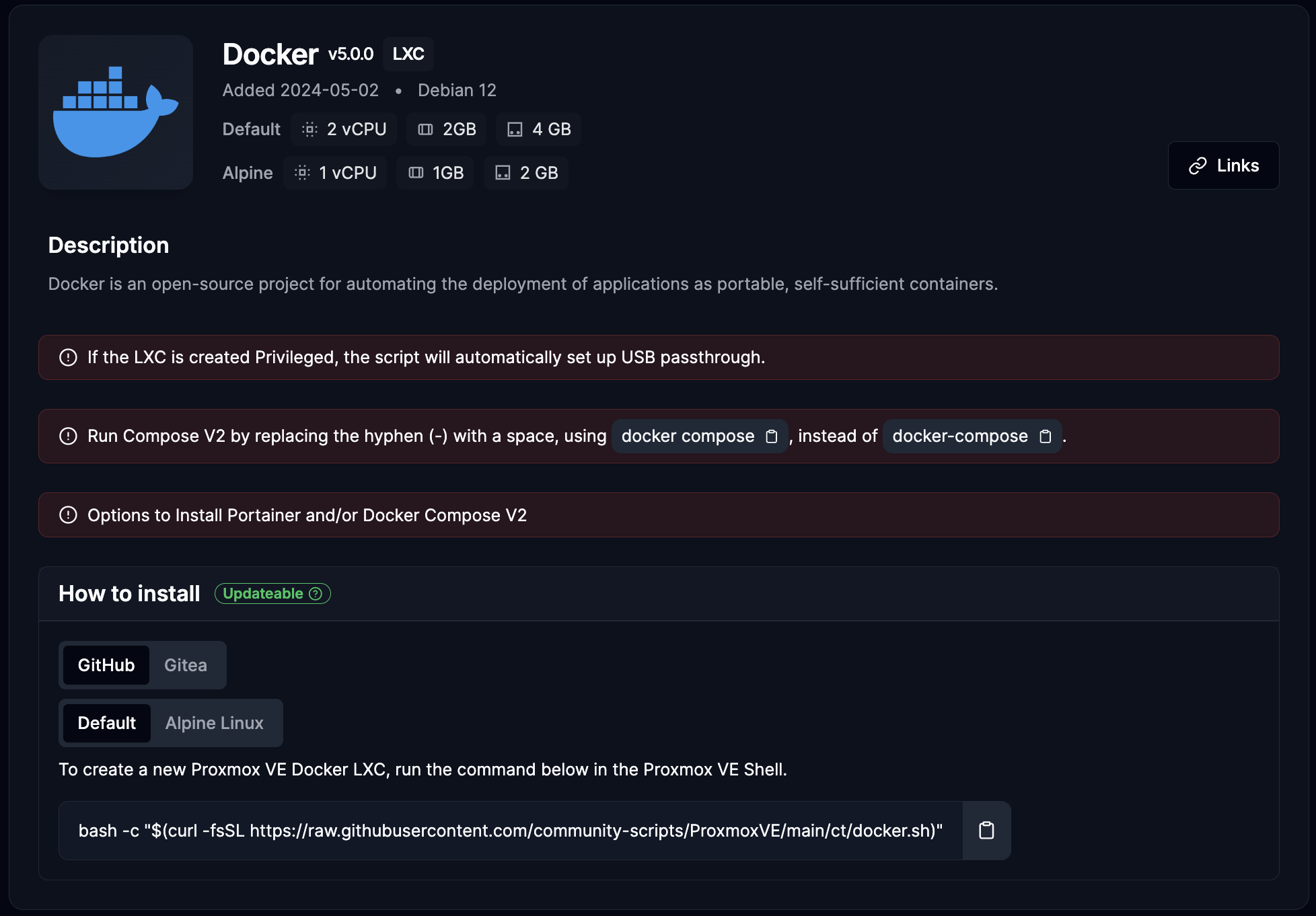Select the Default install tab

106,723
